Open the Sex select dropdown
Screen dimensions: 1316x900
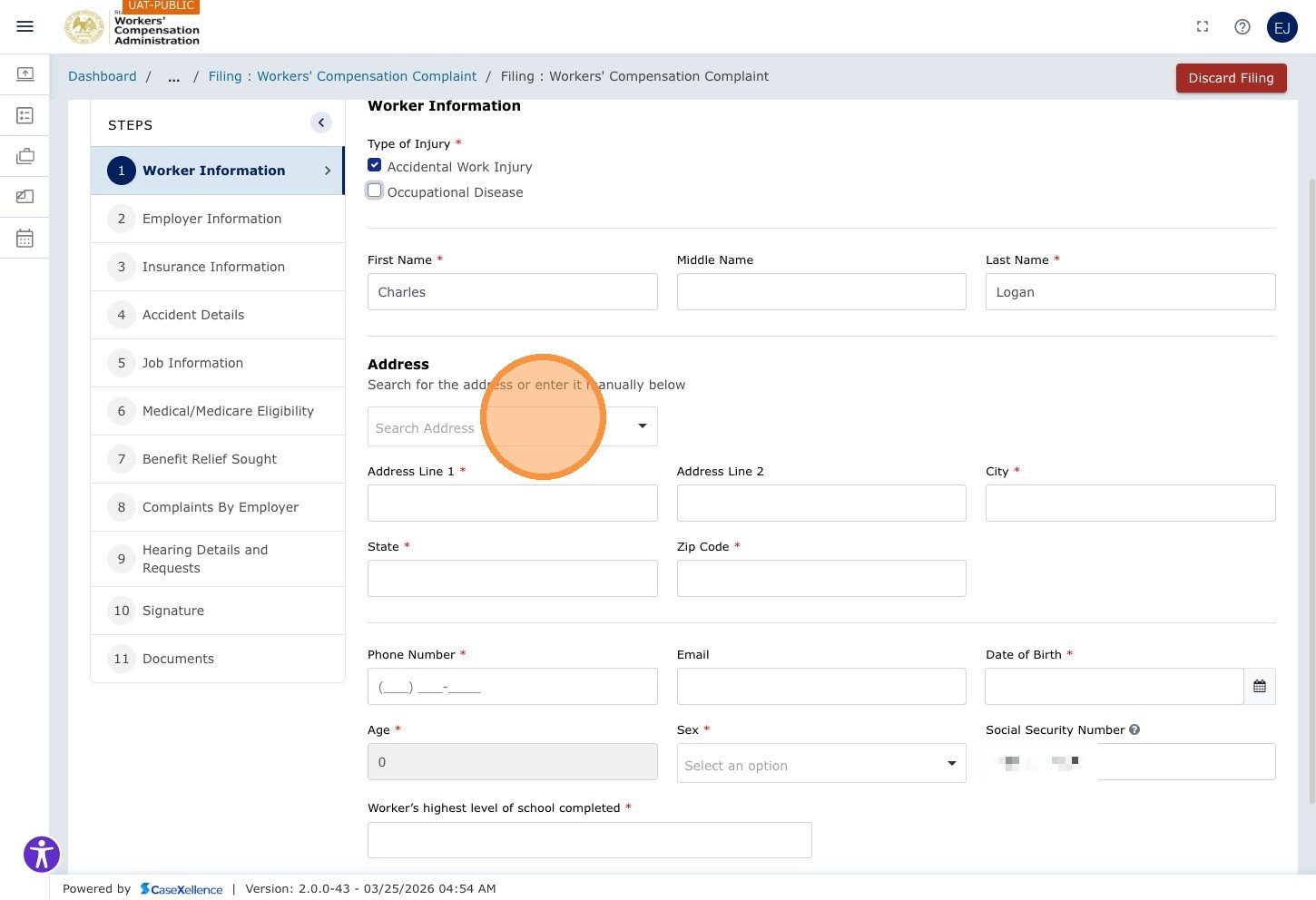(821, 764)
